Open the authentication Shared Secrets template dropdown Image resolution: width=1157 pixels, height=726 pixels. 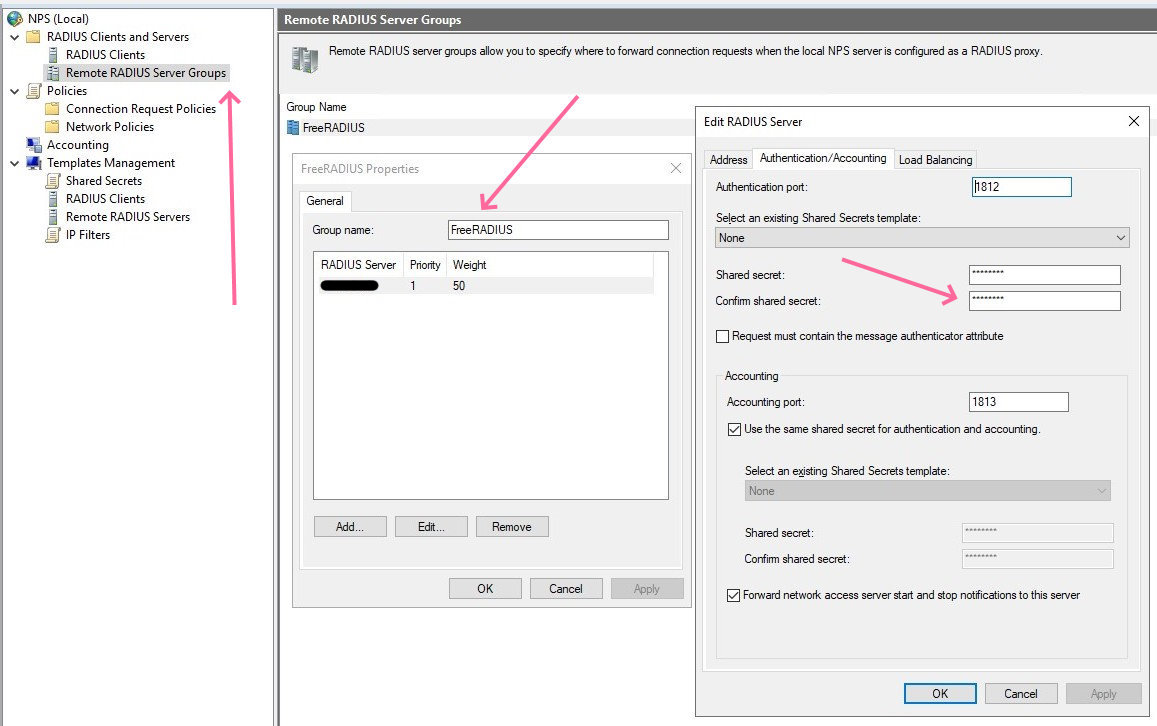(922, 238)
